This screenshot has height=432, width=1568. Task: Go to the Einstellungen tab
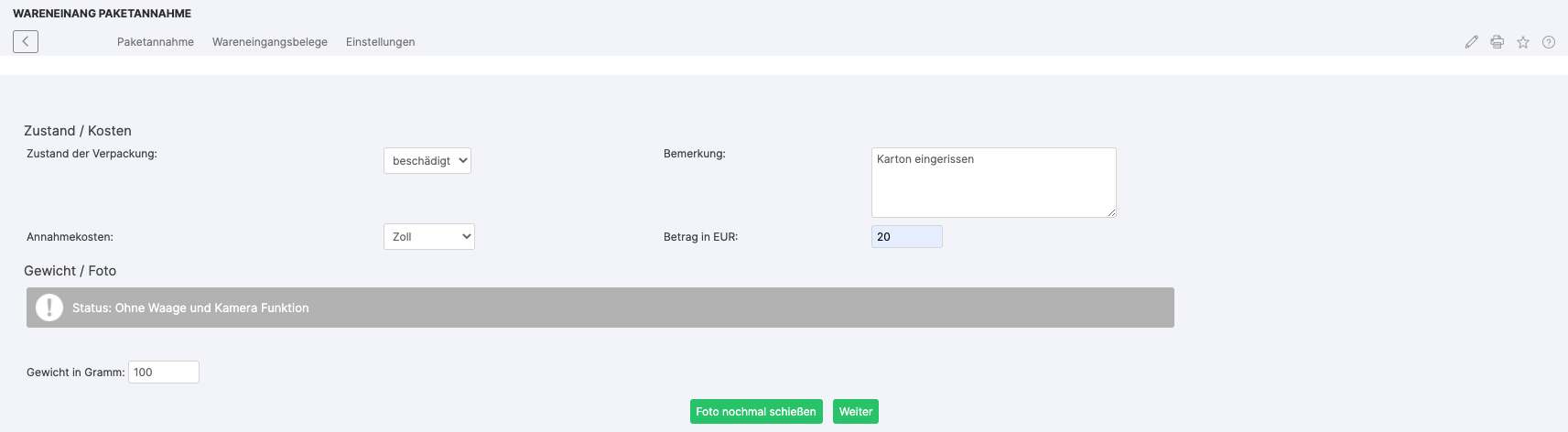[380, 42]
